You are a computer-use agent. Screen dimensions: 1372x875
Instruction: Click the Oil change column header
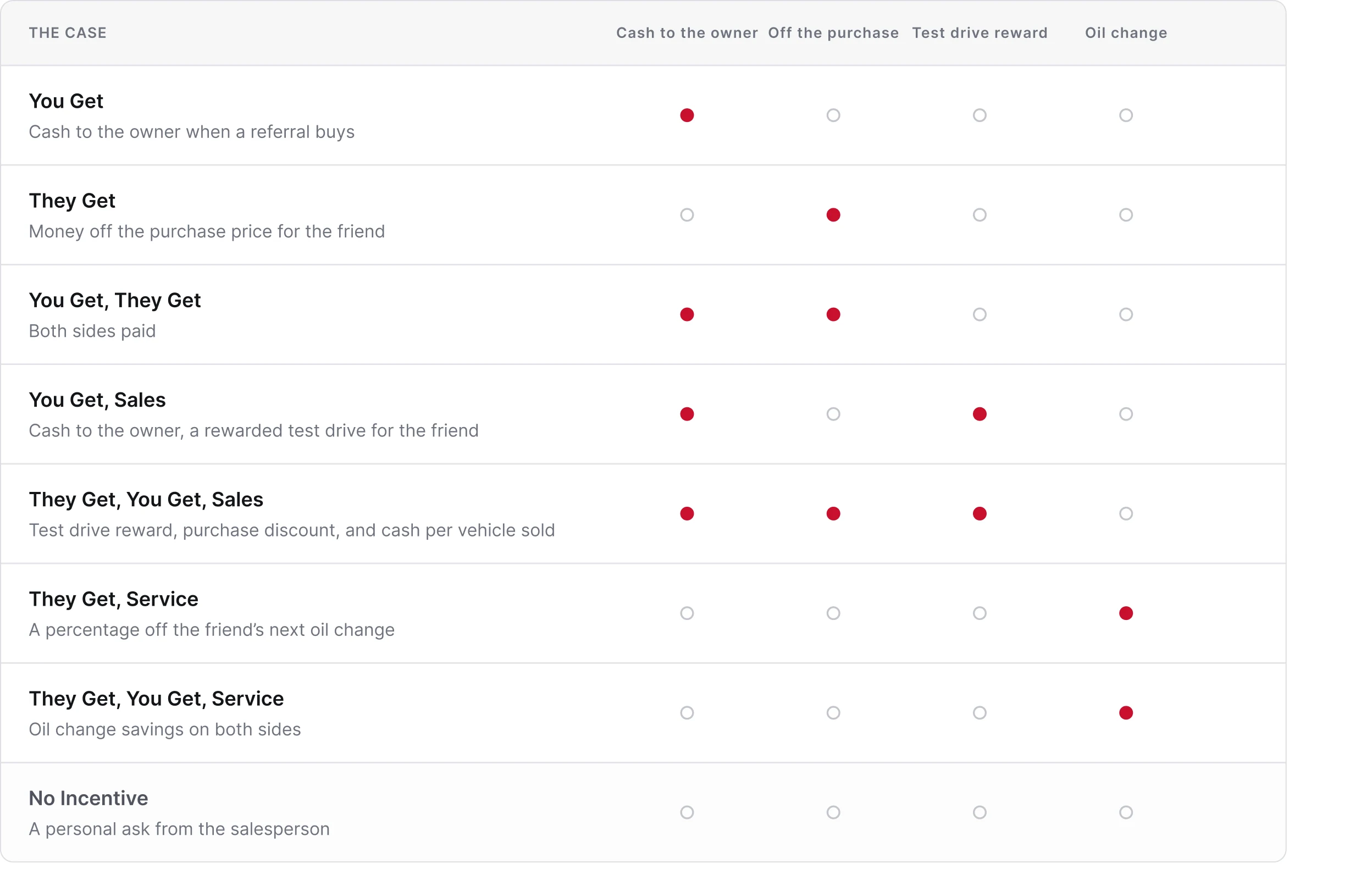(x=1126, y=33)
